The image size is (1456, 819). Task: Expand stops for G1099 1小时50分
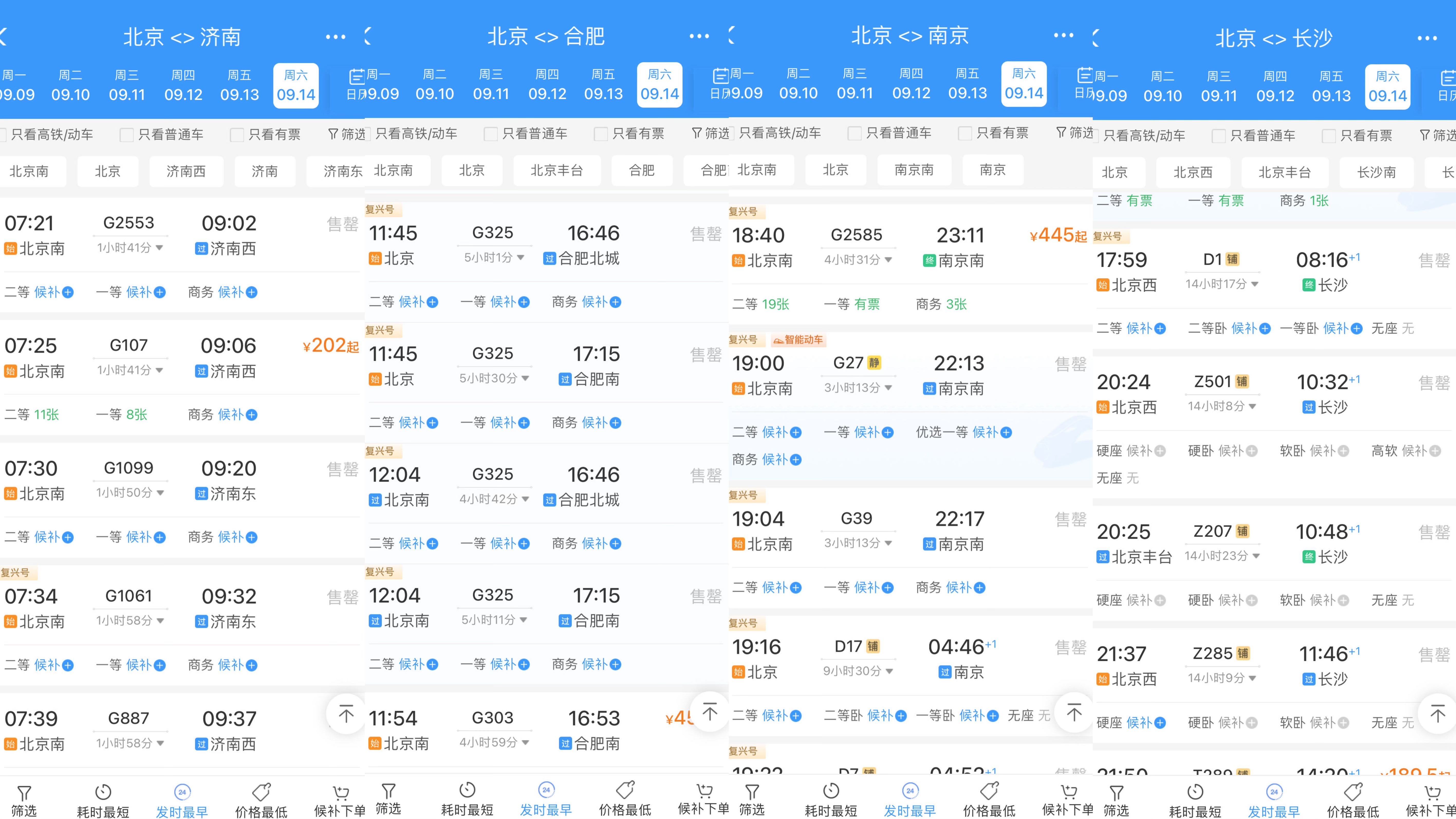(130, 493)
